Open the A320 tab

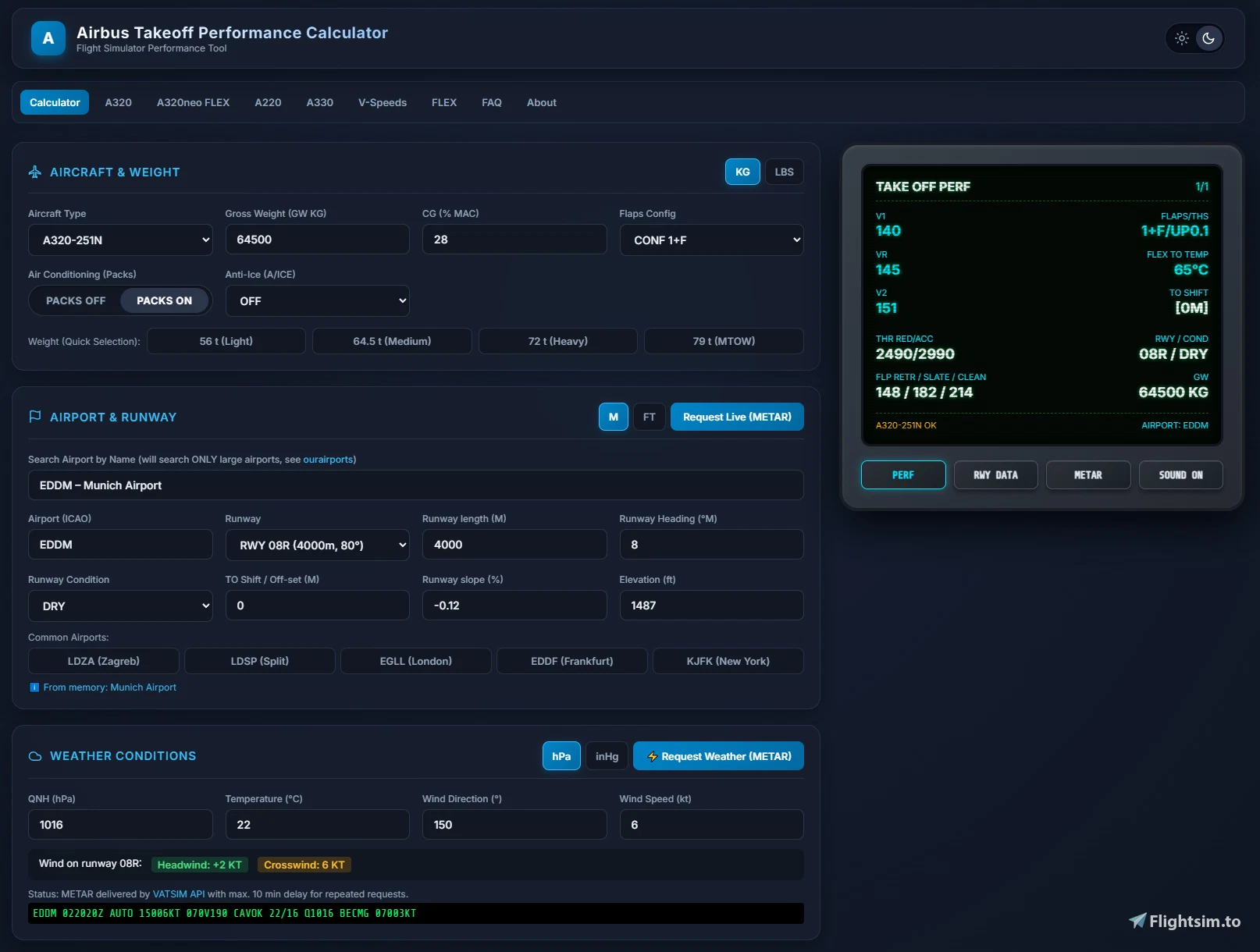119,102
